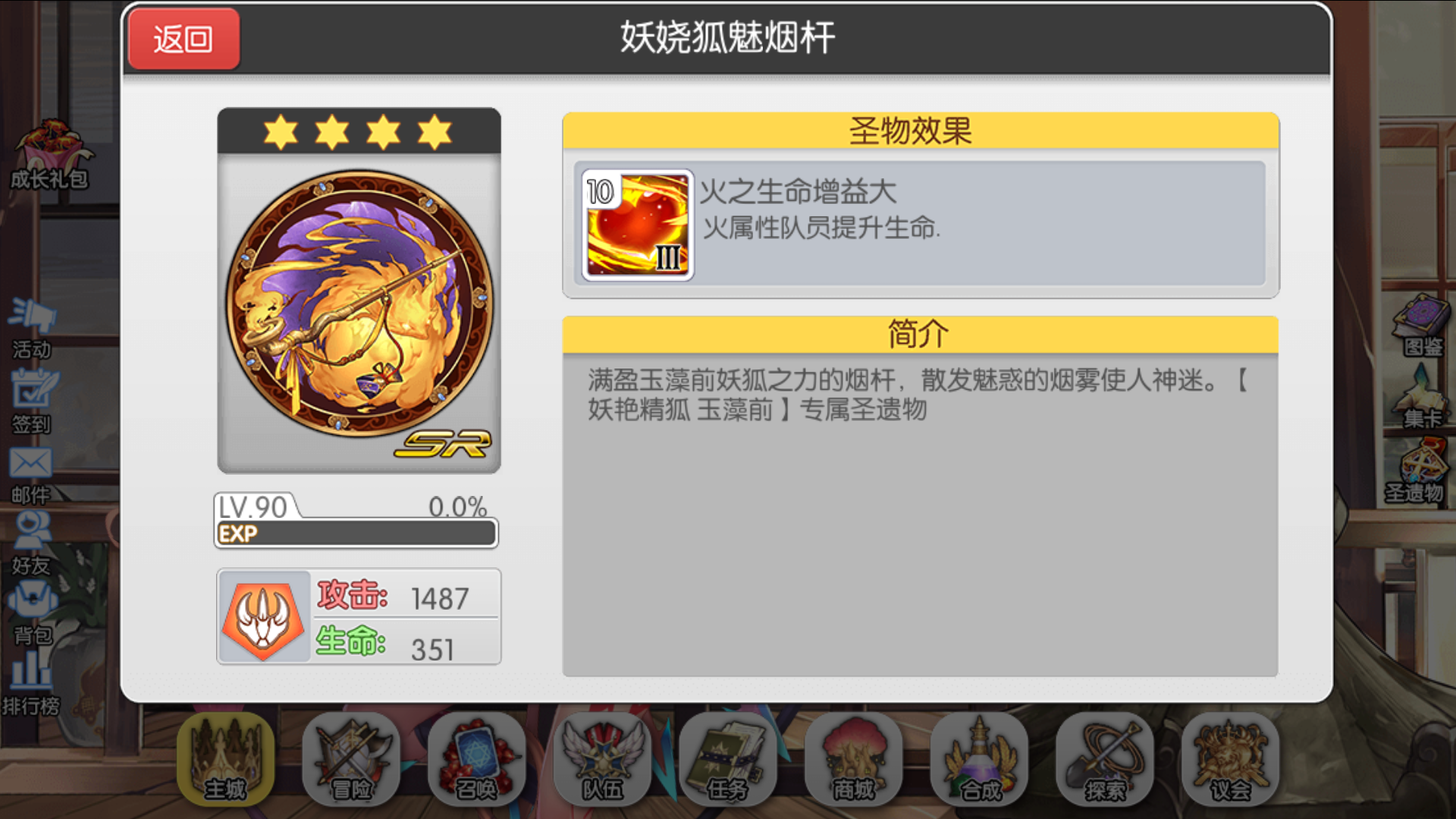The width and height of the screenshot is (1456, 819).
Task: Open the 成长礼包 growth gift pack icon
Action: pyautogui.click(x=50, y=155)
